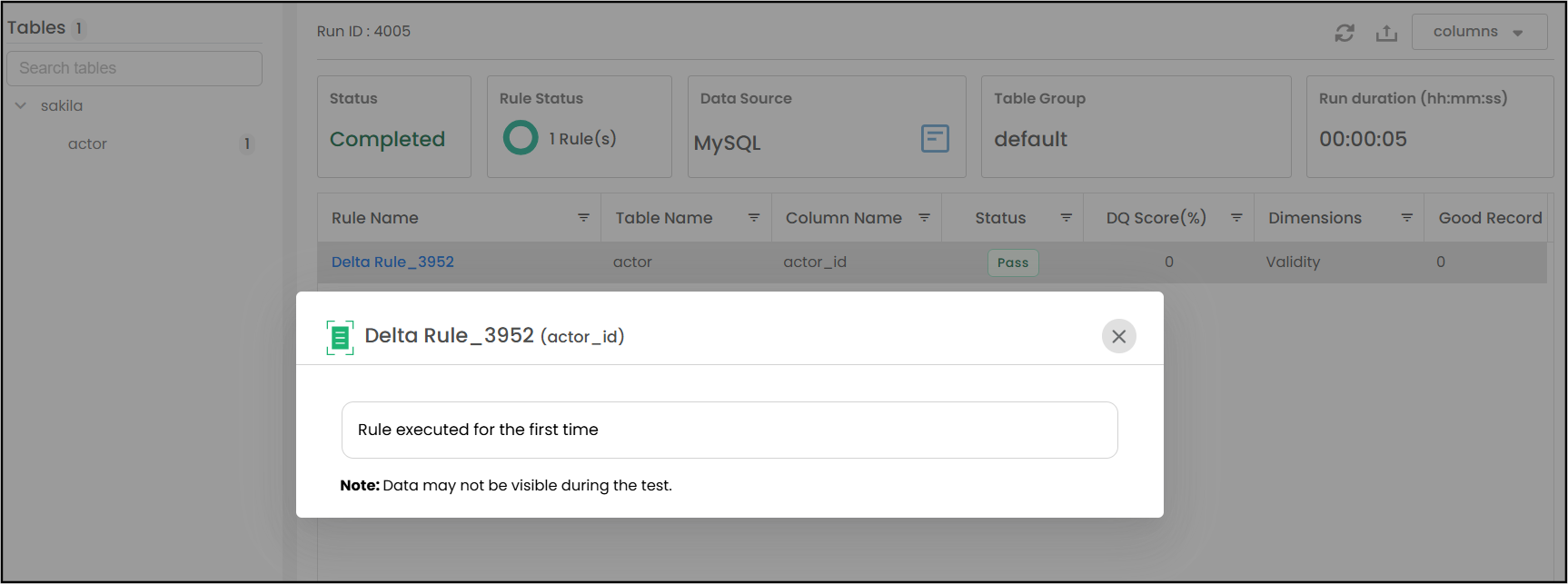
Task: Open the Data Source details icon
Action: [x=935, y=138]
